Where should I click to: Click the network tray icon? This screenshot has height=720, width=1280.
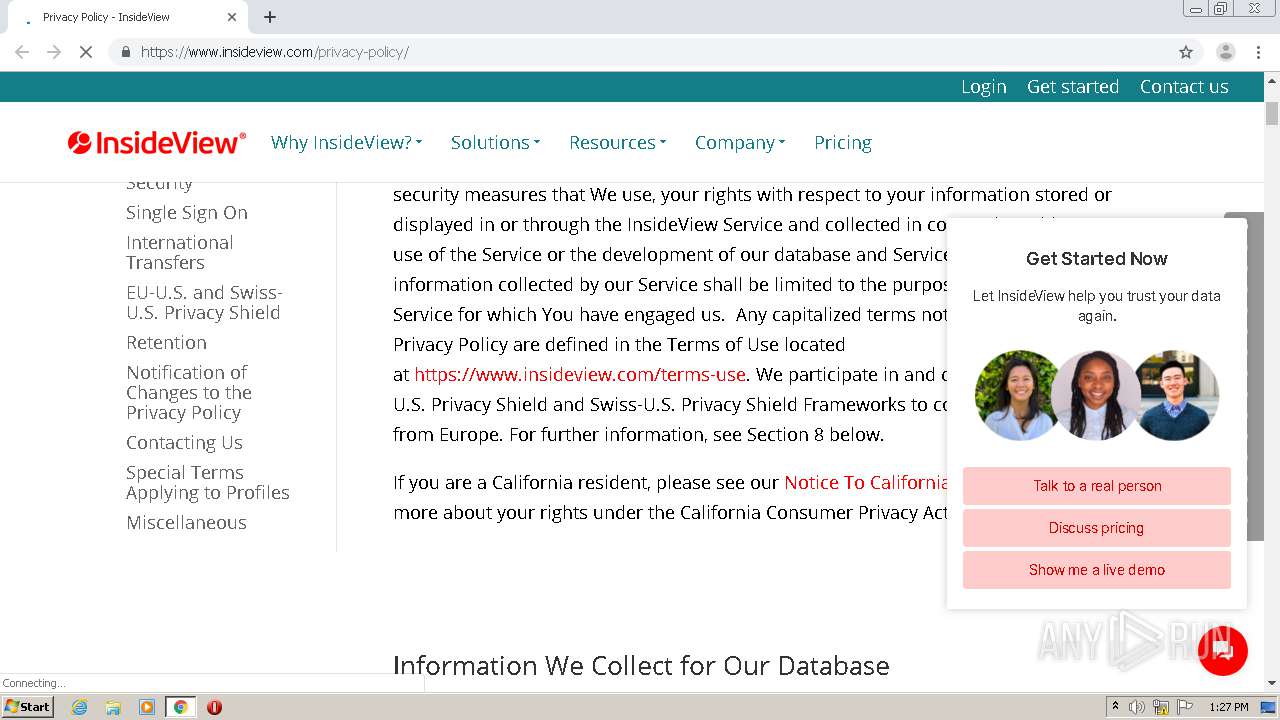tap(1161, 707)
